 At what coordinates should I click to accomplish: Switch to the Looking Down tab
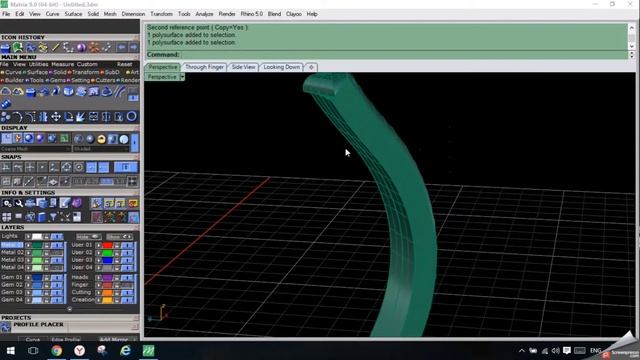click(x=282, y=67)
